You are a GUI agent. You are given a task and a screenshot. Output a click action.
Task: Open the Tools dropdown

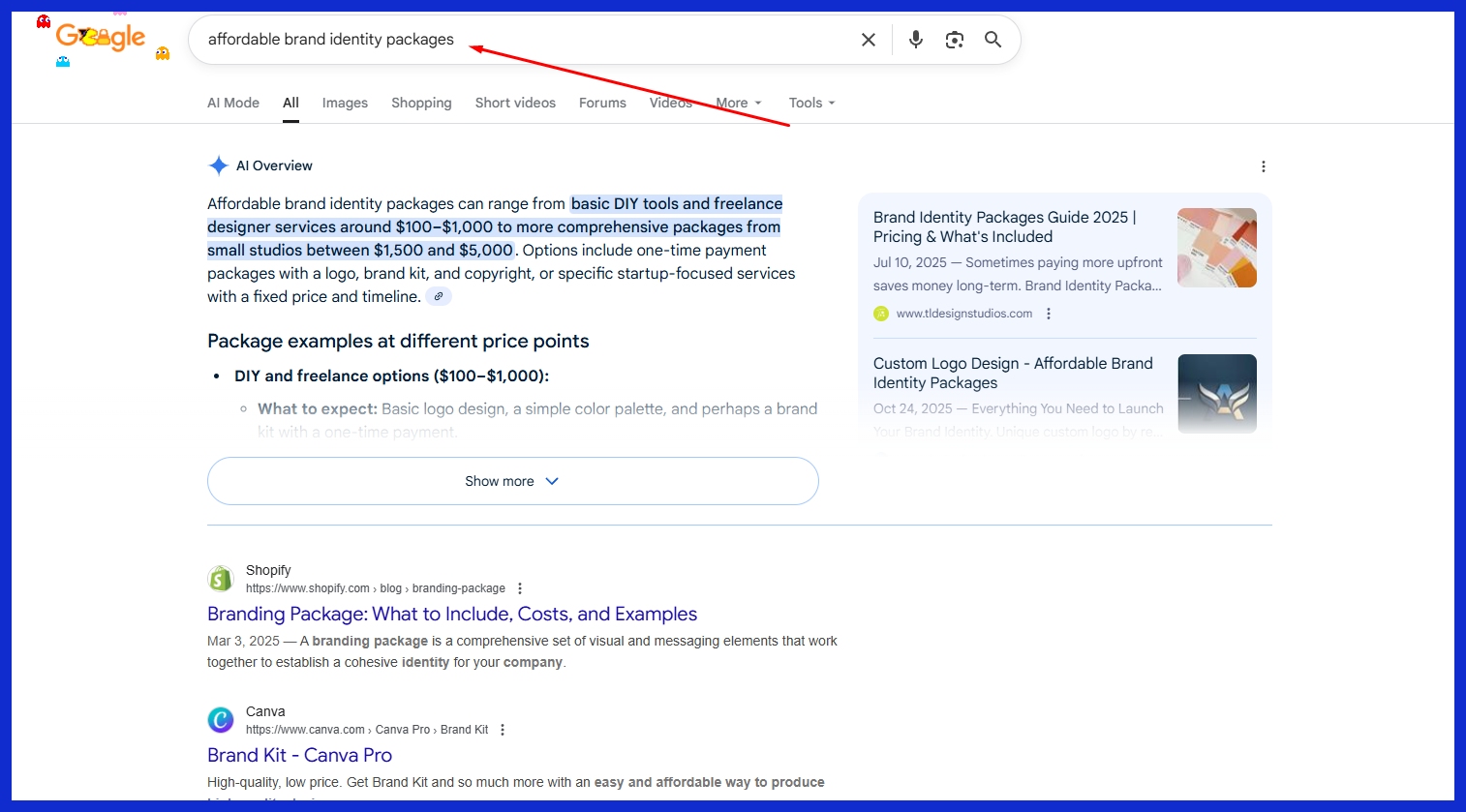coord(810,102)
